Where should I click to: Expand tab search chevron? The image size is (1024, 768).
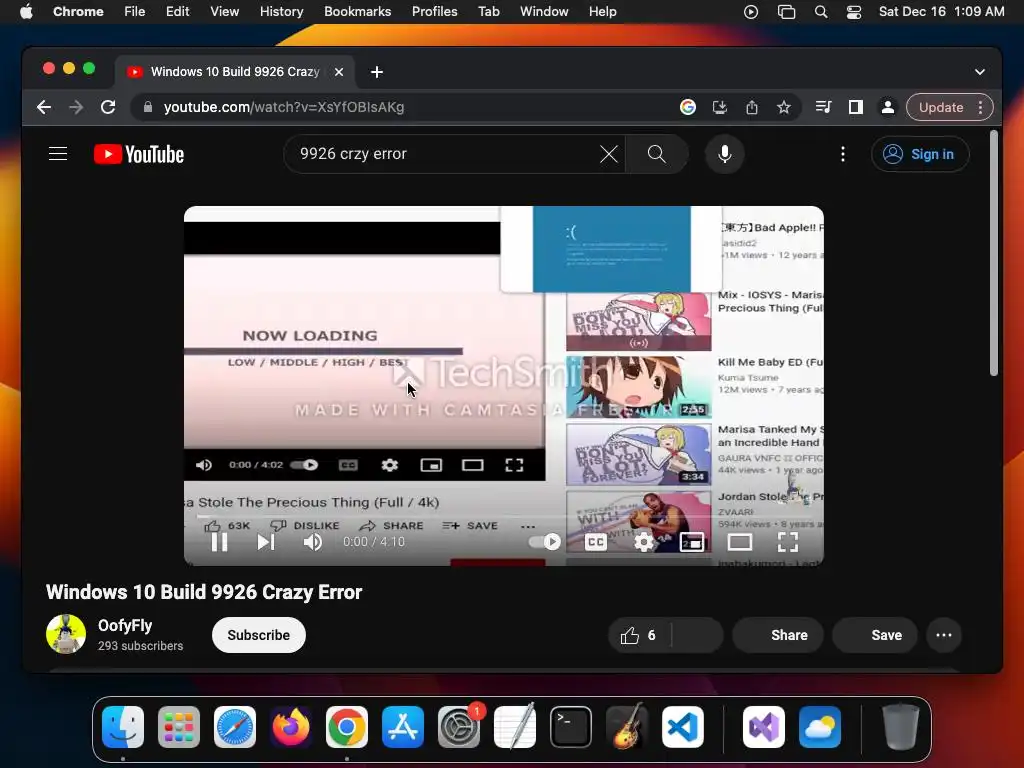(980, 72)
